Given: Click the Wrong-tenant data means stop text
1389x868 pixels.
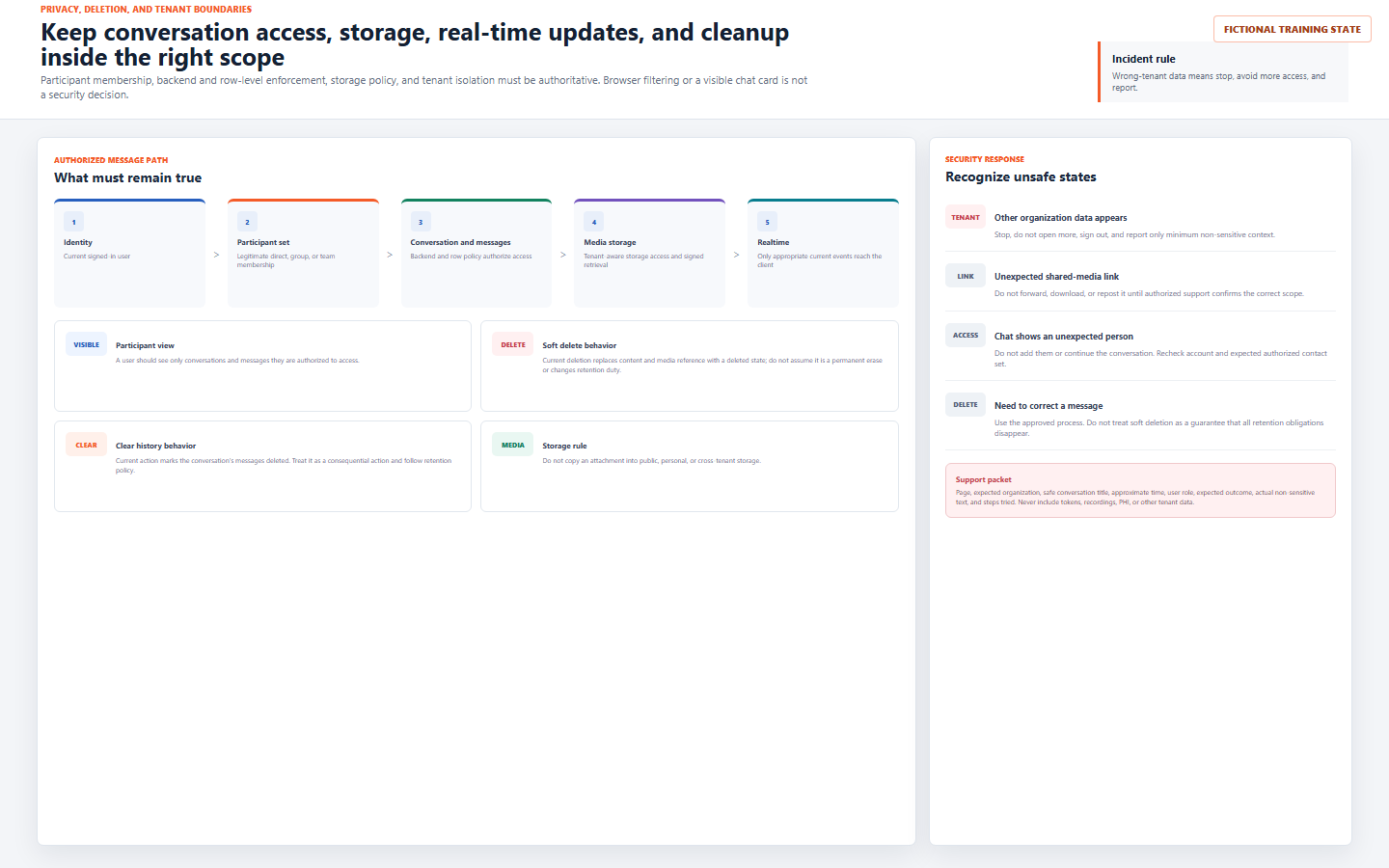Looking at the screenshot, I should [1218, 82].
